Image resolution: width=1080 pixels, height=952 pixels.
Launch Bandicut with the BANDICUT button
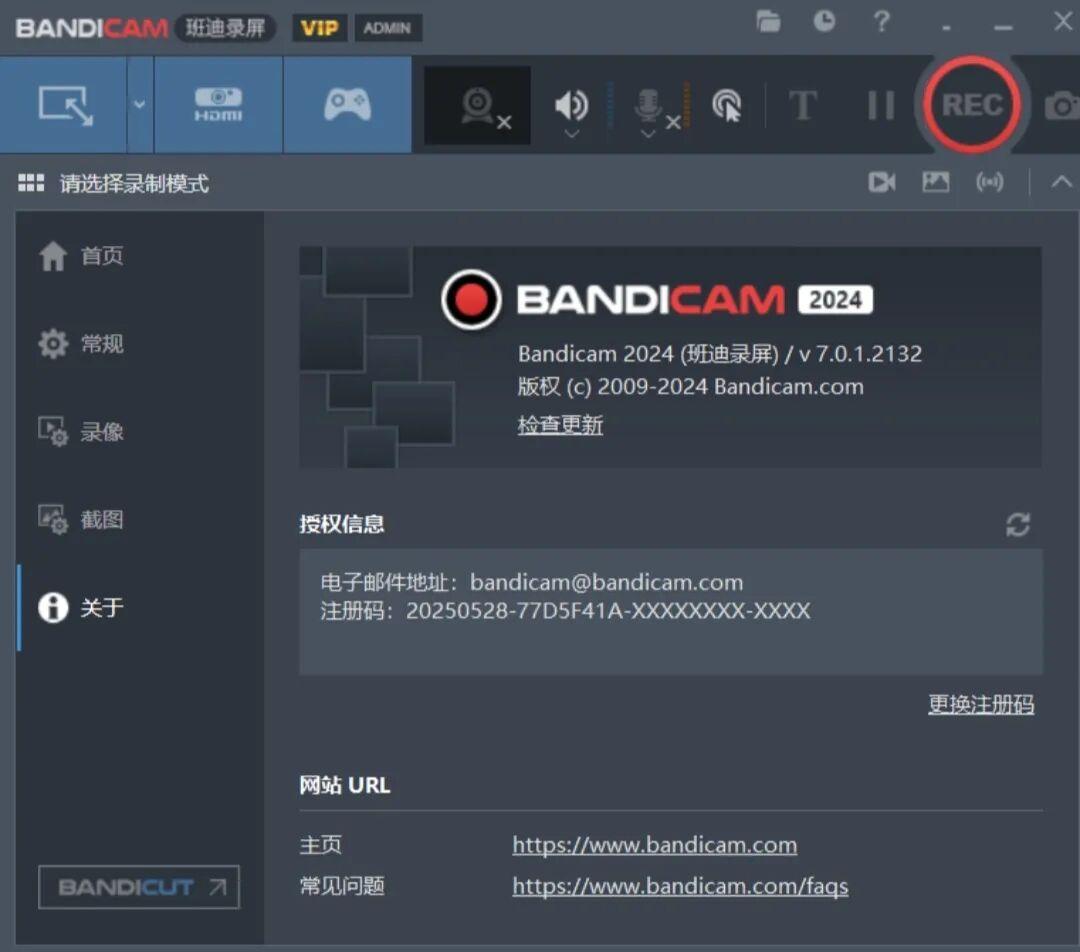[139, 887]
